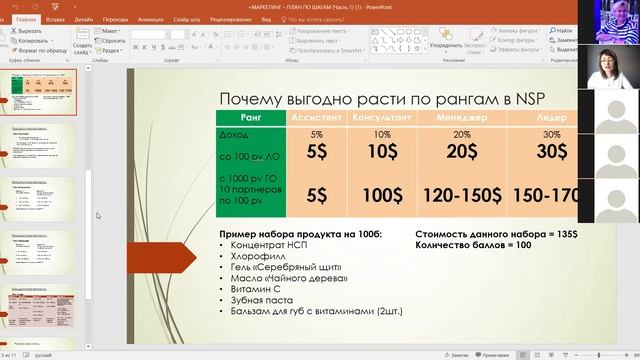Toggle text shadow (S) formatting
Viewport: 640px width, 360px height.
tap(163, 48)
